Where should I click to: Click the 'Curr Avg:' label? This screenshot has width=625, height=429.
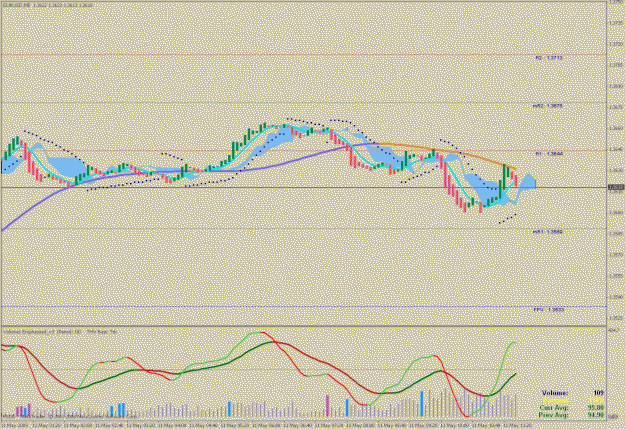554,408
